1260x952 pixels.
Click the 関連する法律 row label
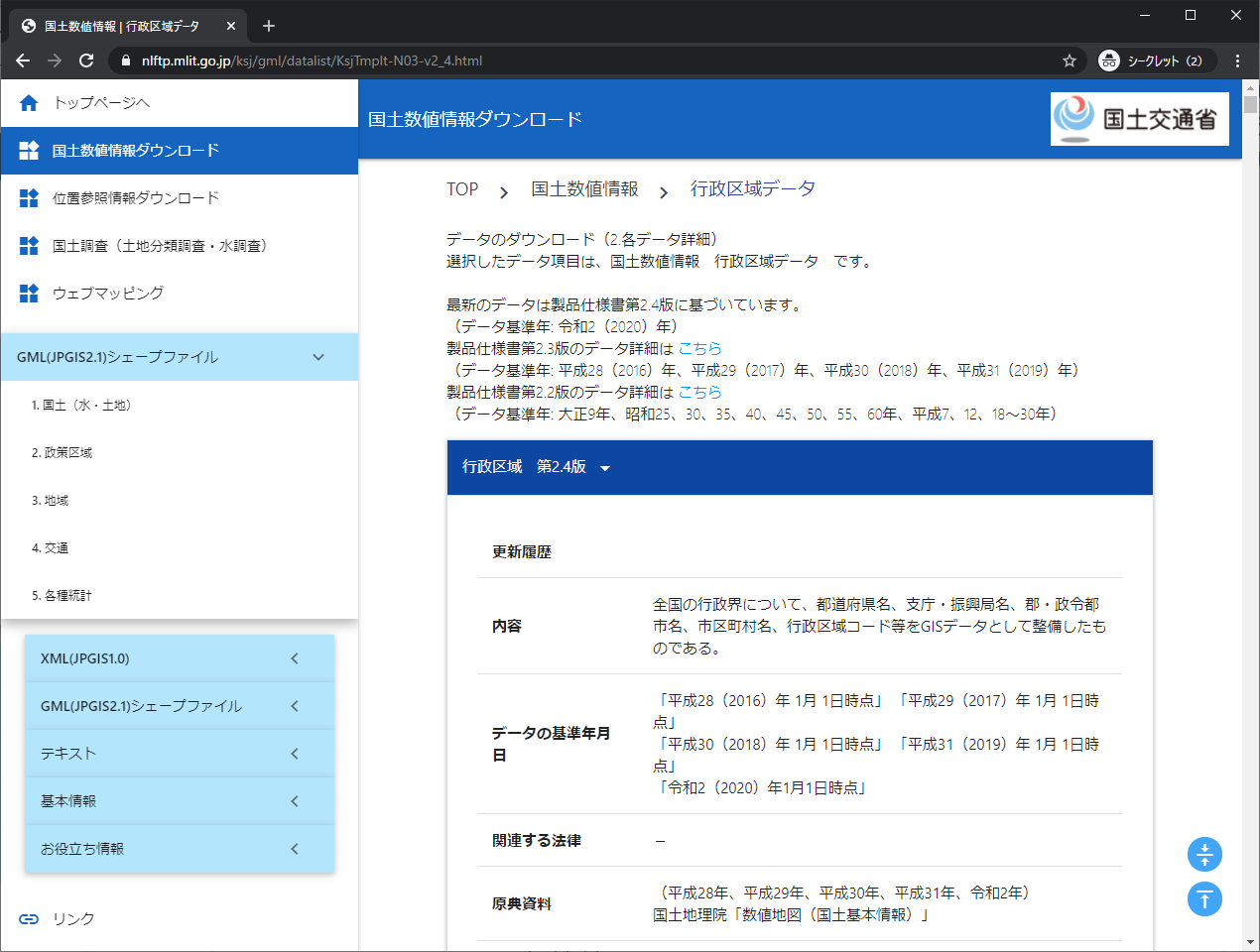coord(537,841)
